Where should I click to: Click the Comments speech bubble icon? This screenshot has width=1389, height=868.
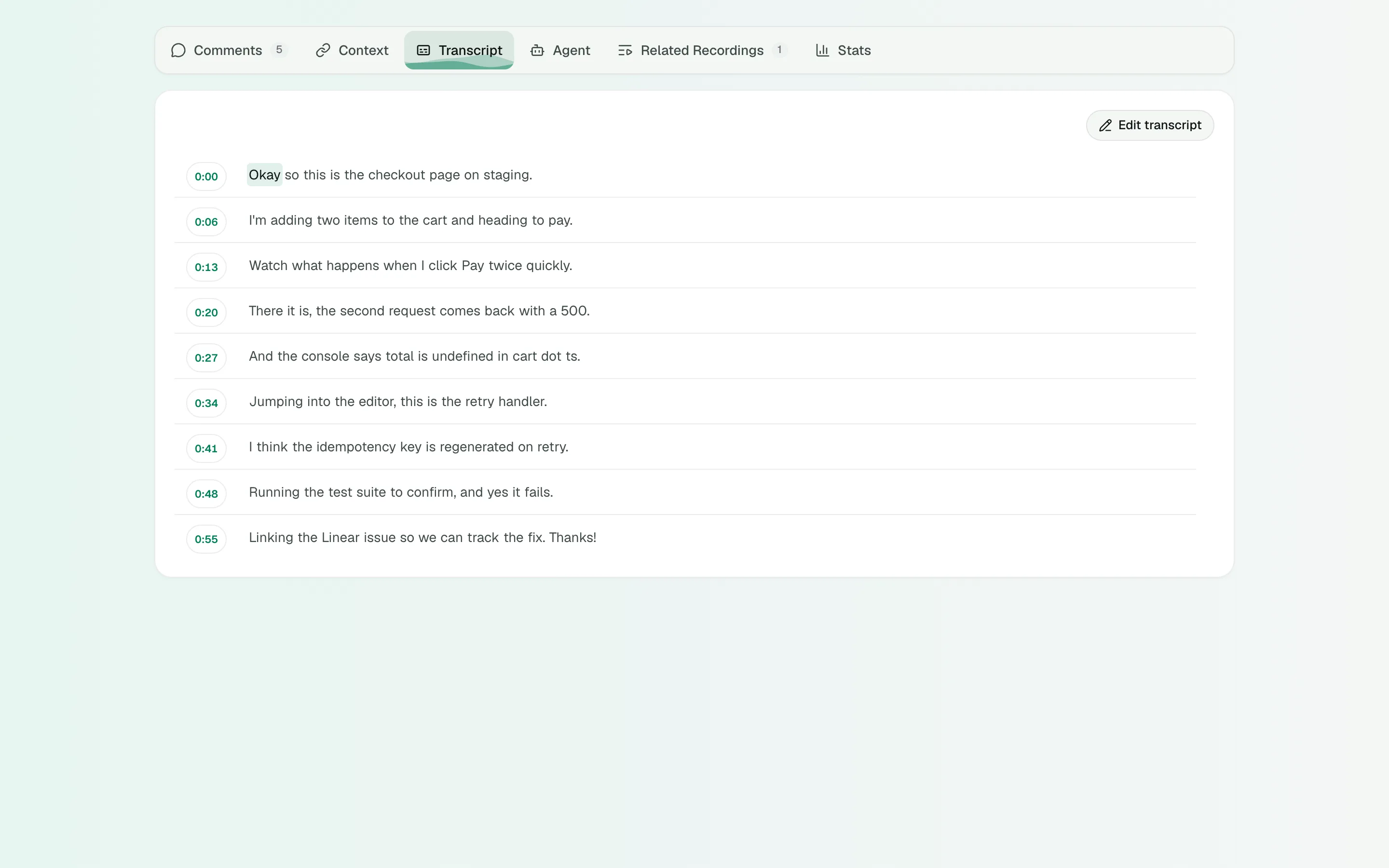[x=178, y=51]
